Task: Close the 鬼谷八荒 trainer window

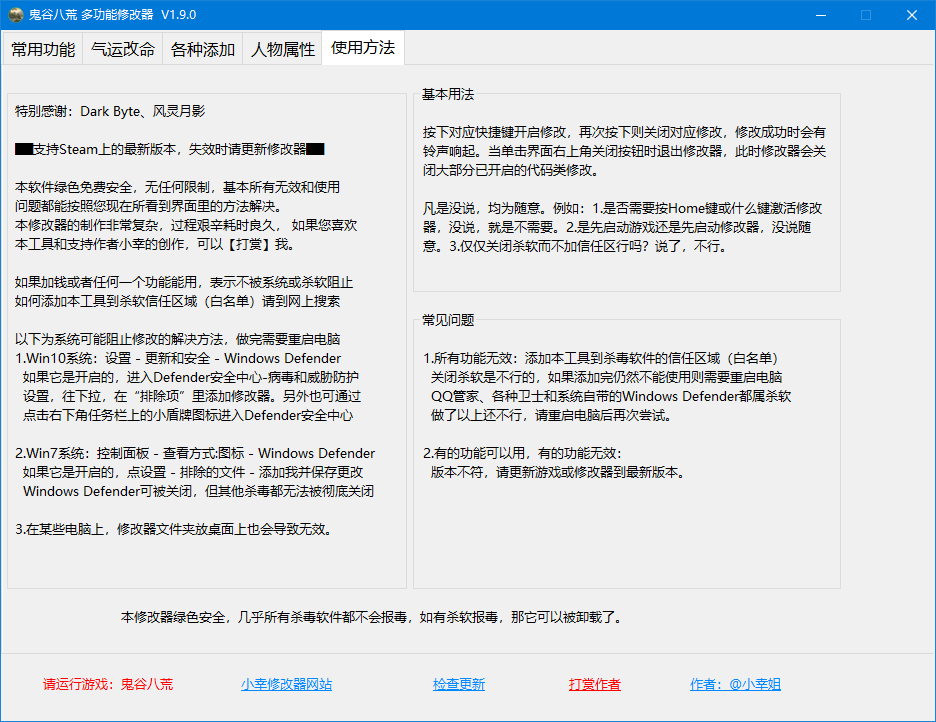Action: click(x=912, y=15)
